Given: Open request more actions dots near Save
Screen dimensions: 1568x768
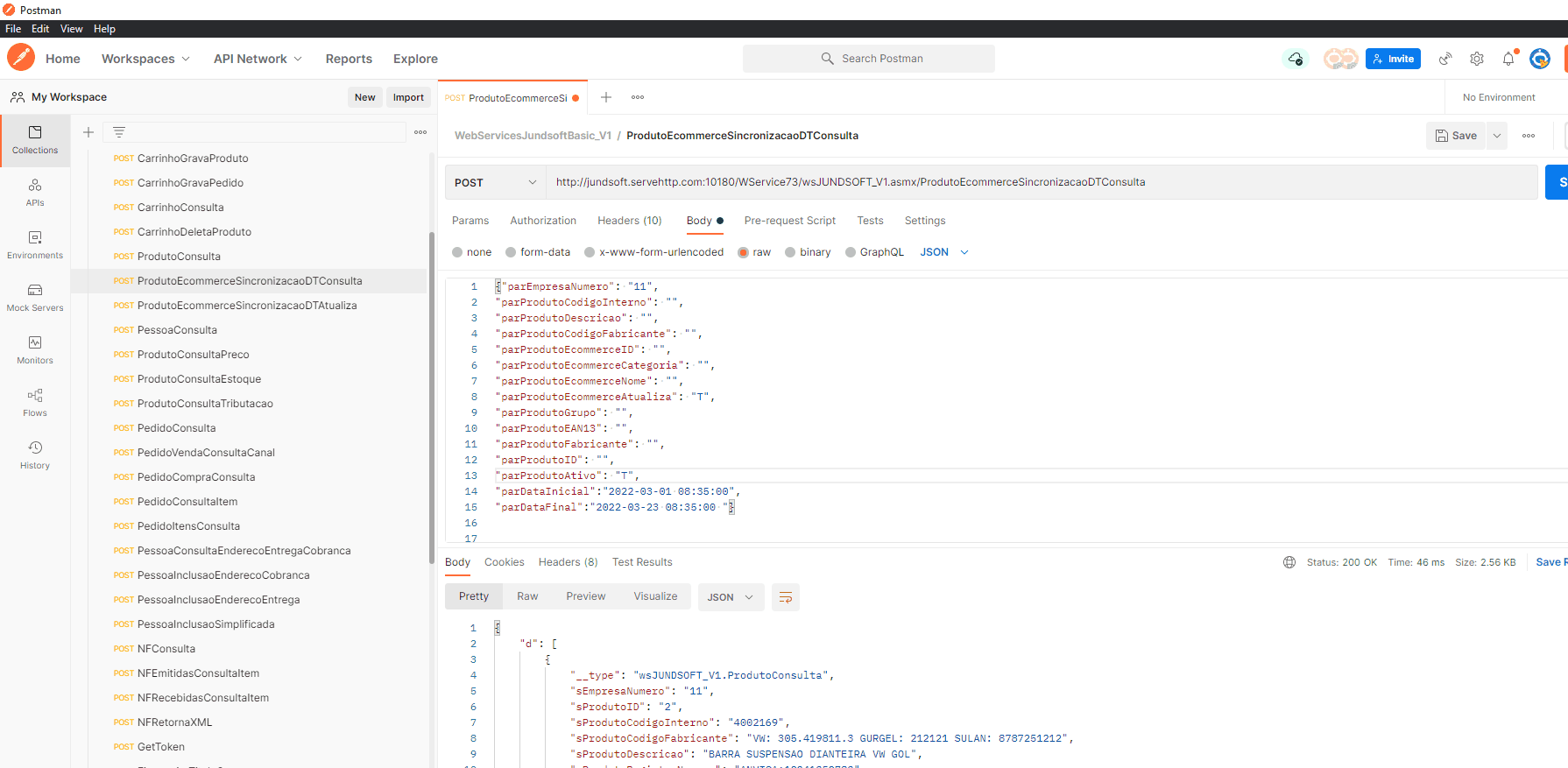Looking at the screenshot, I should pyautogui.click(x=1529, y=136).
